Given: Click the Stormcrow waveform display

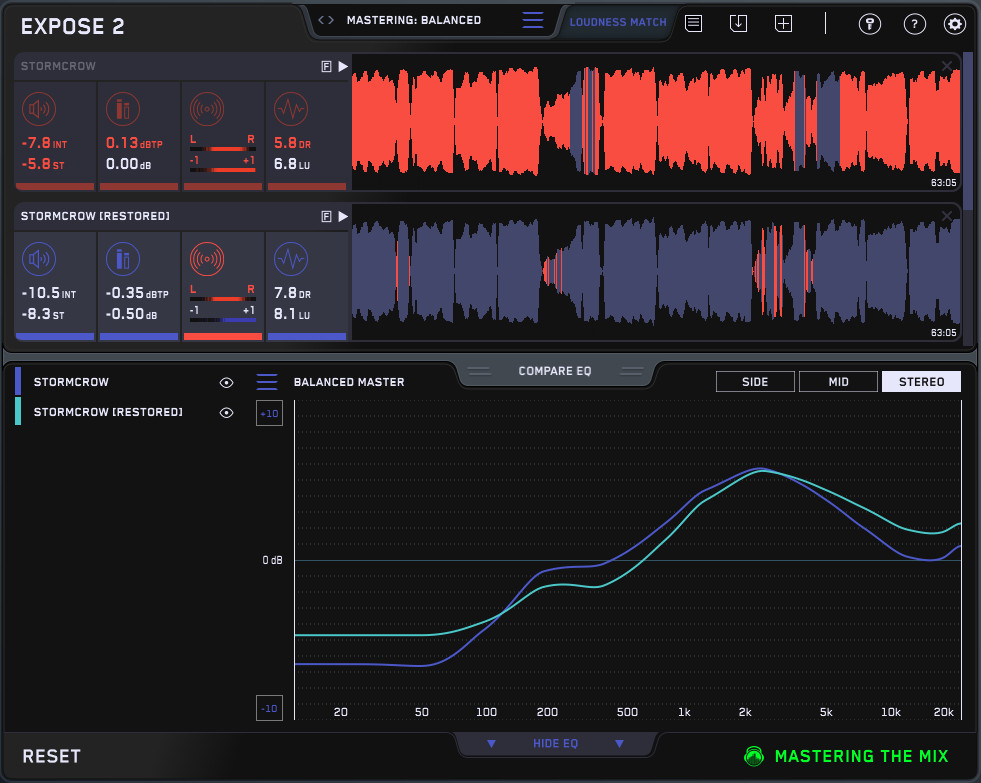Looking at the screenshot, I should point(656,122).
